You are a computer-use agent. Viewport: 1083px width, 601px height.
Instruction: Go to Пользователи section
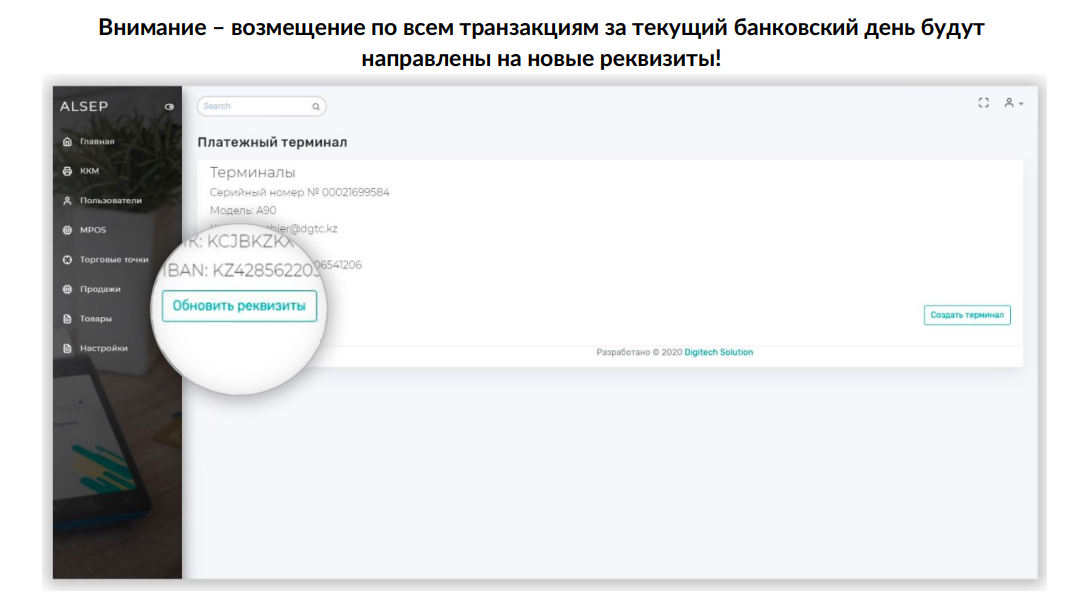pyautogui.click(x=111, y=201)
